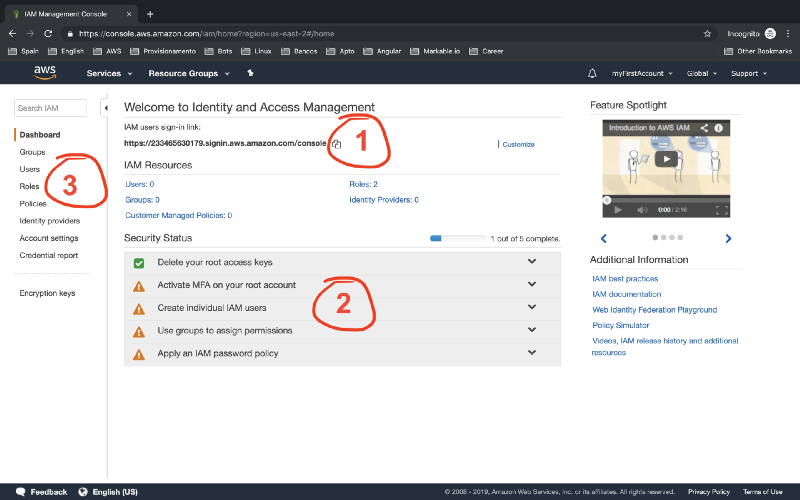Open Groups in the sidebar

point(32,152)
